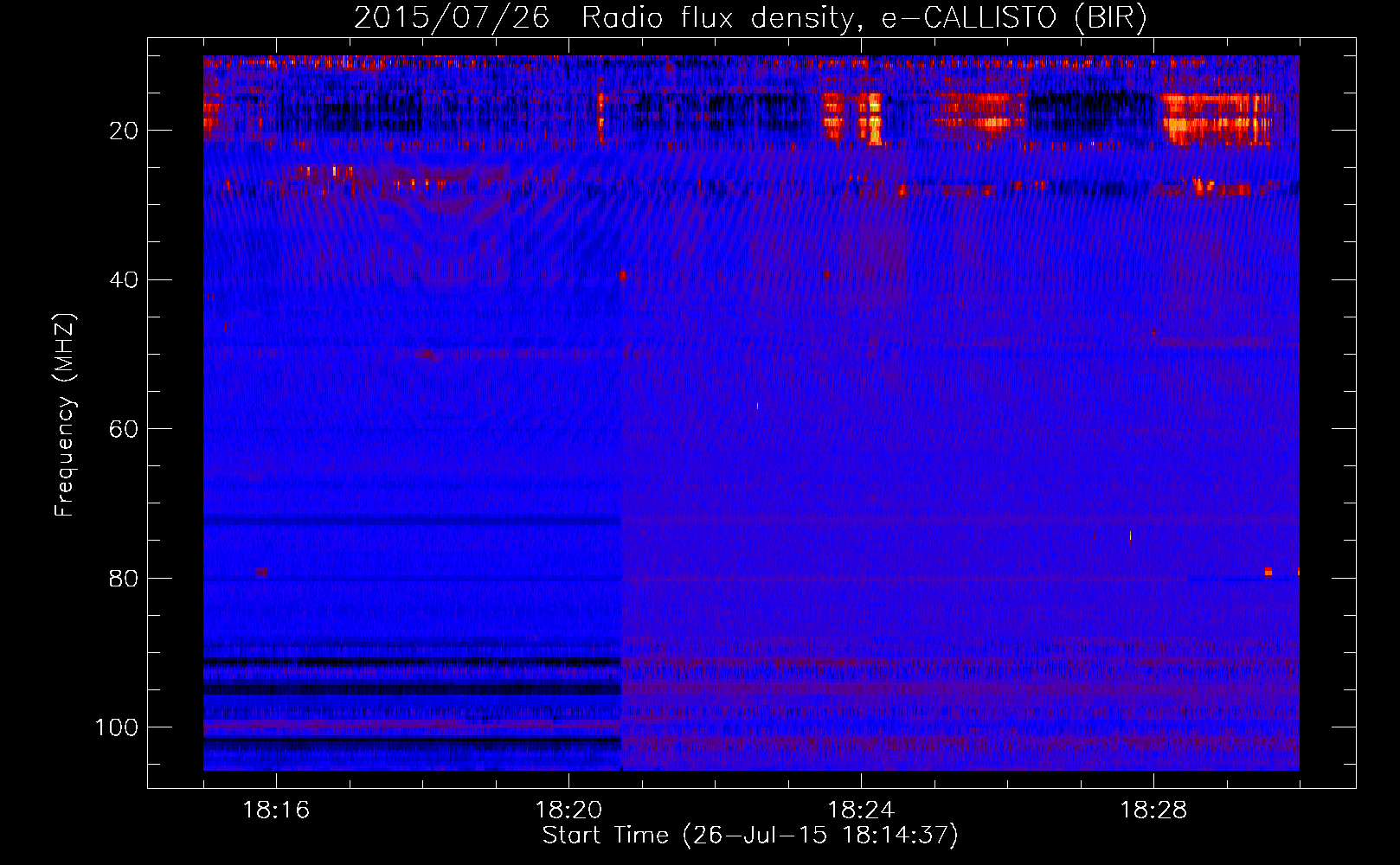1400x865 pixels.
Task: Click the '80' frequency tick label
Action: pyautogui.click(x=124, y=579)
